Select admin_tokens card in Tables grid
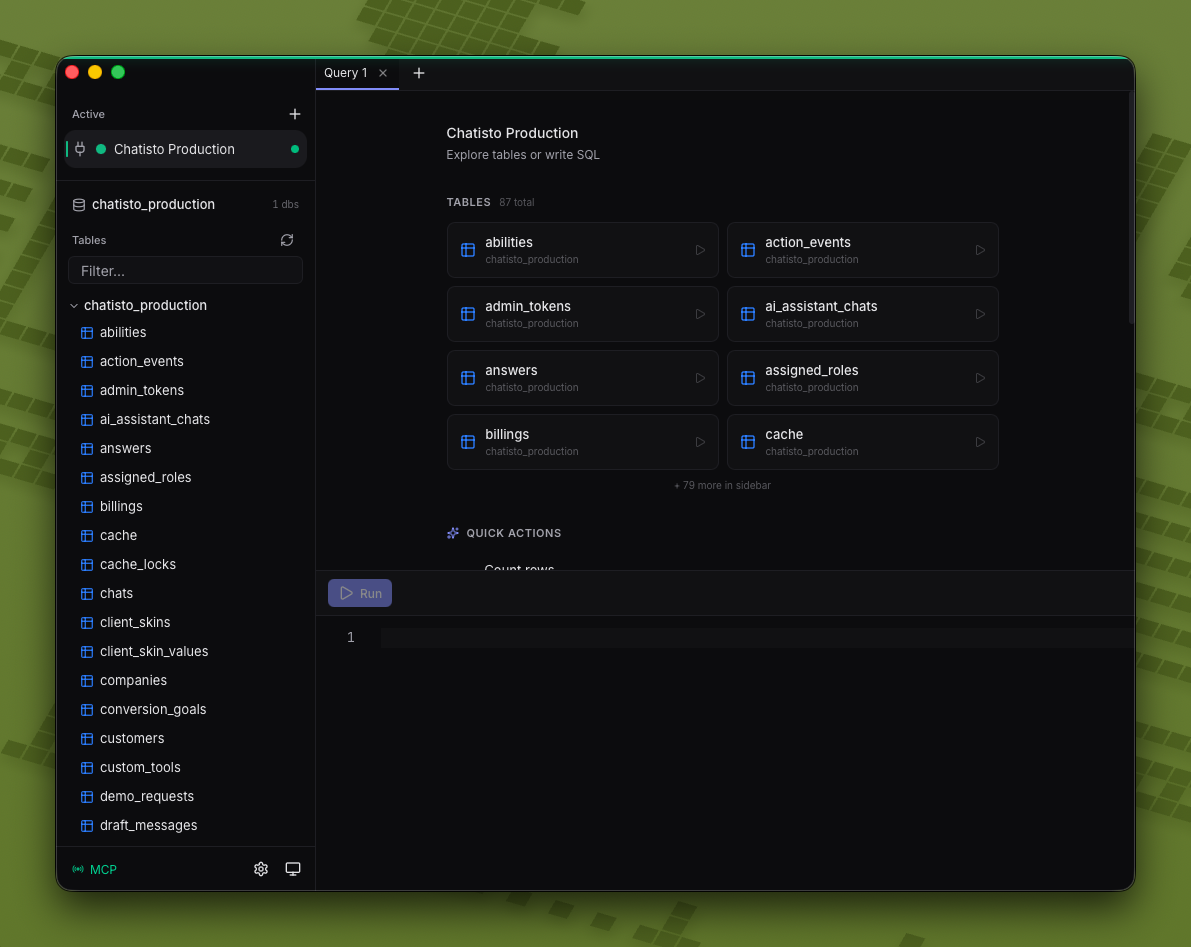The image size is (1191, 947). (583, 314)
